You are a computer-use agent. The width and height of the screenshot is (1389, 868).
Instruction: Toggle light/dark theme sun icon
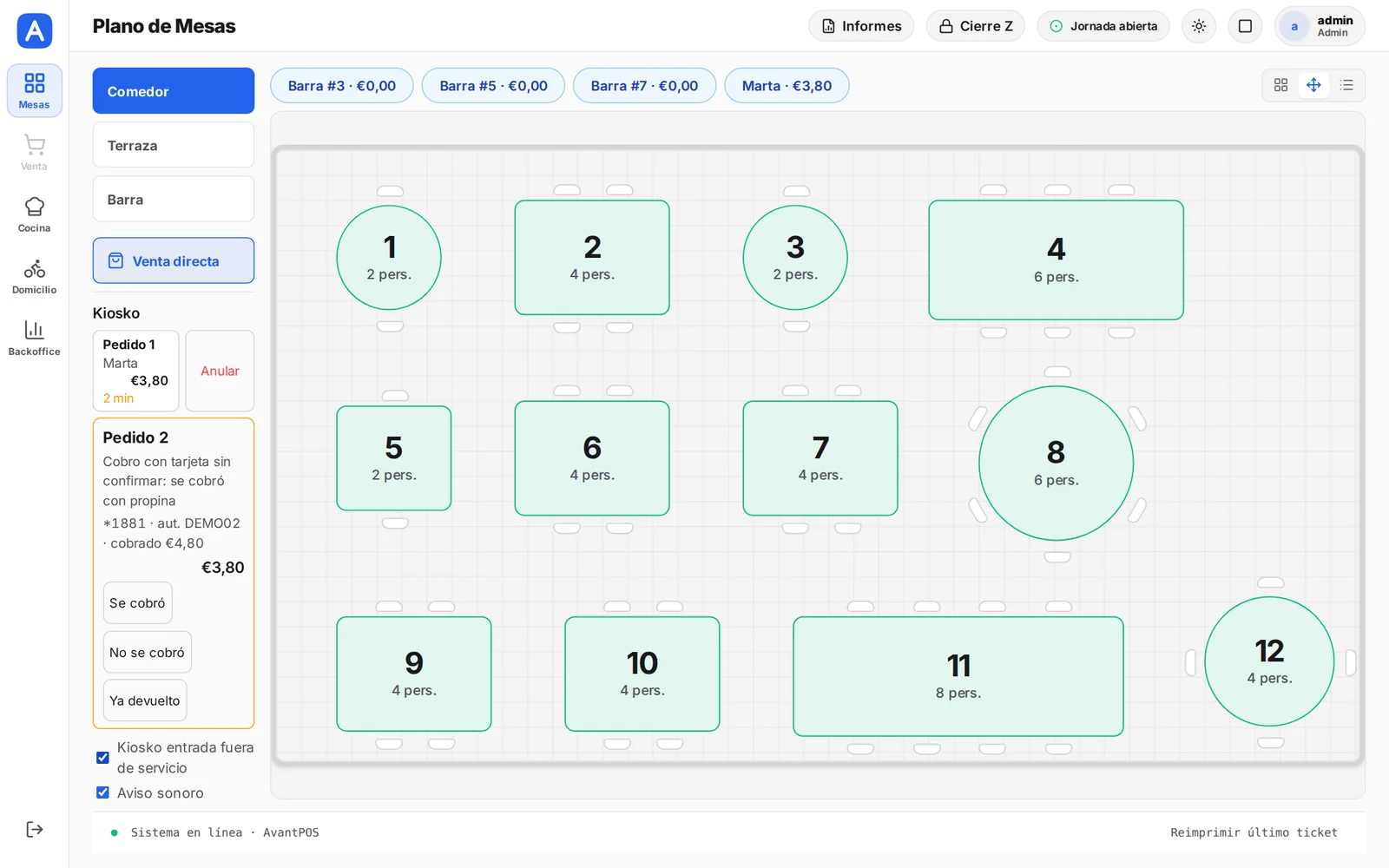coord(1199,26)
